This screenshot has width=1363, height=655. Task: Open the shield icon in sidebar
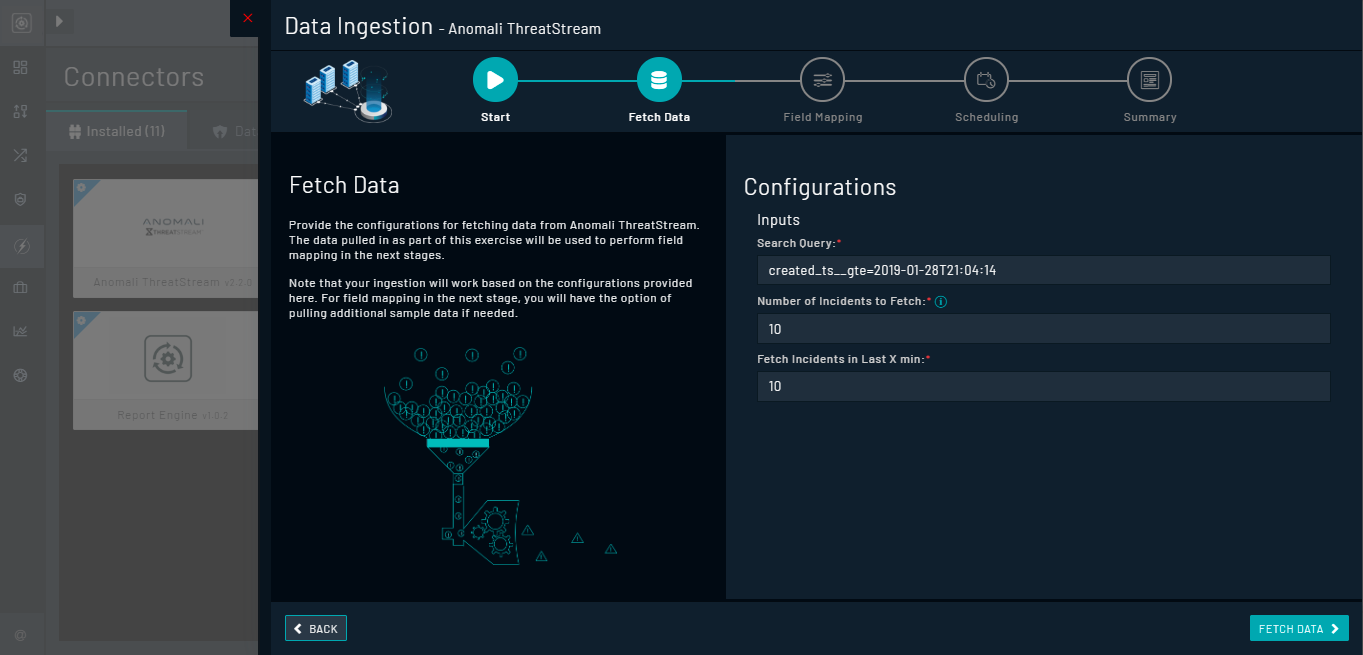20,200
